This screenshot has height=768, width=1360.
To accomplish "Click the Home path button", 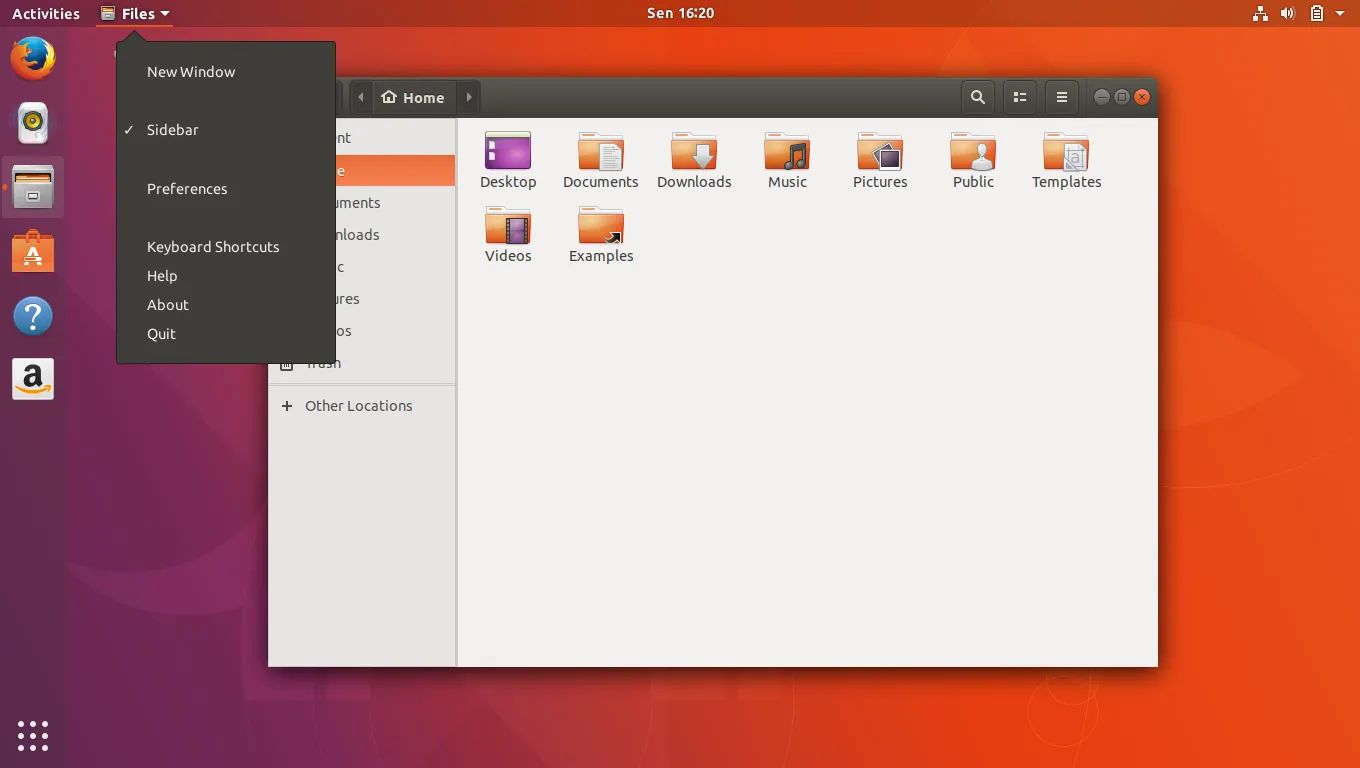I will 413,97.
